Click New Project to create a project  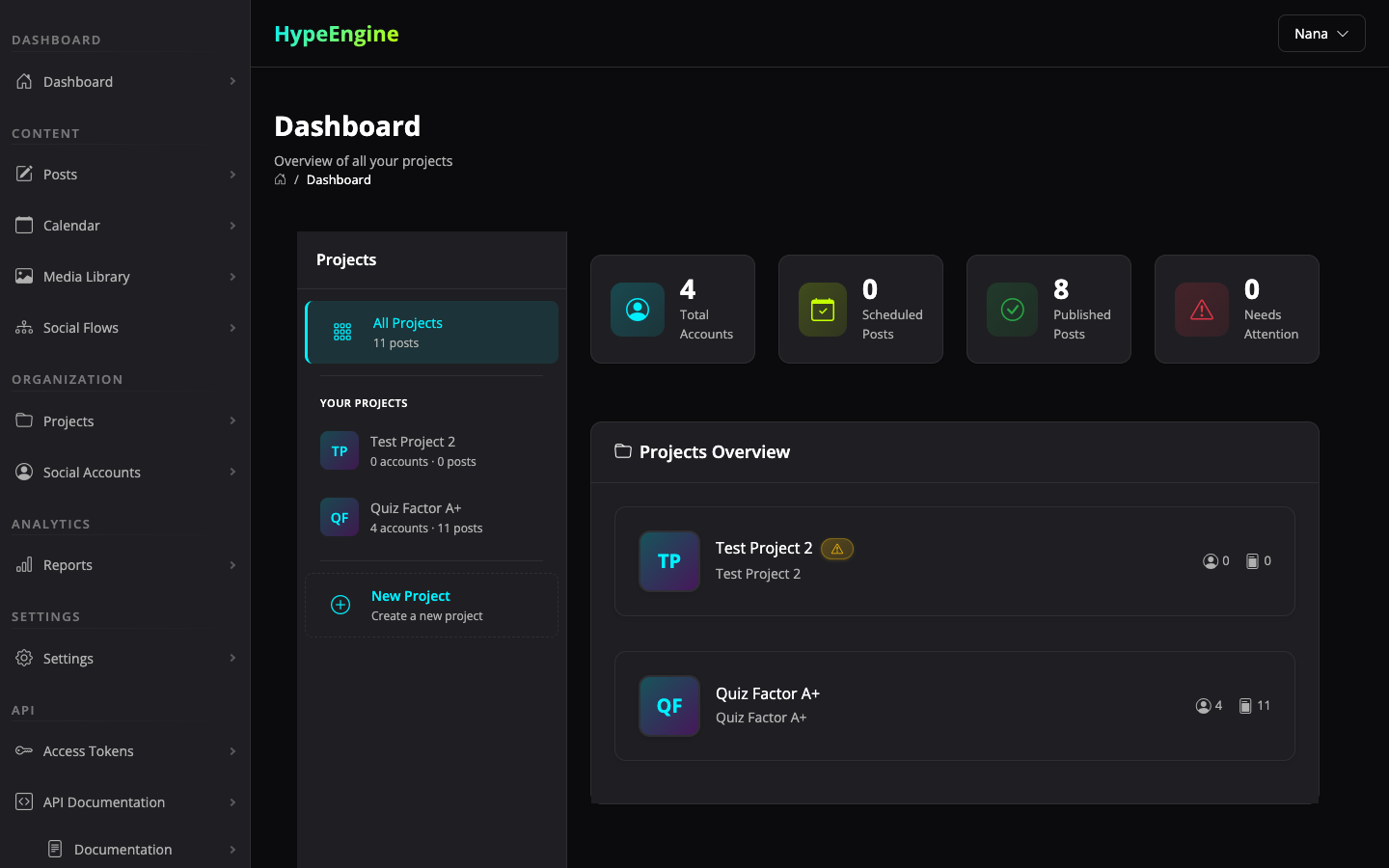coord(432,605)
